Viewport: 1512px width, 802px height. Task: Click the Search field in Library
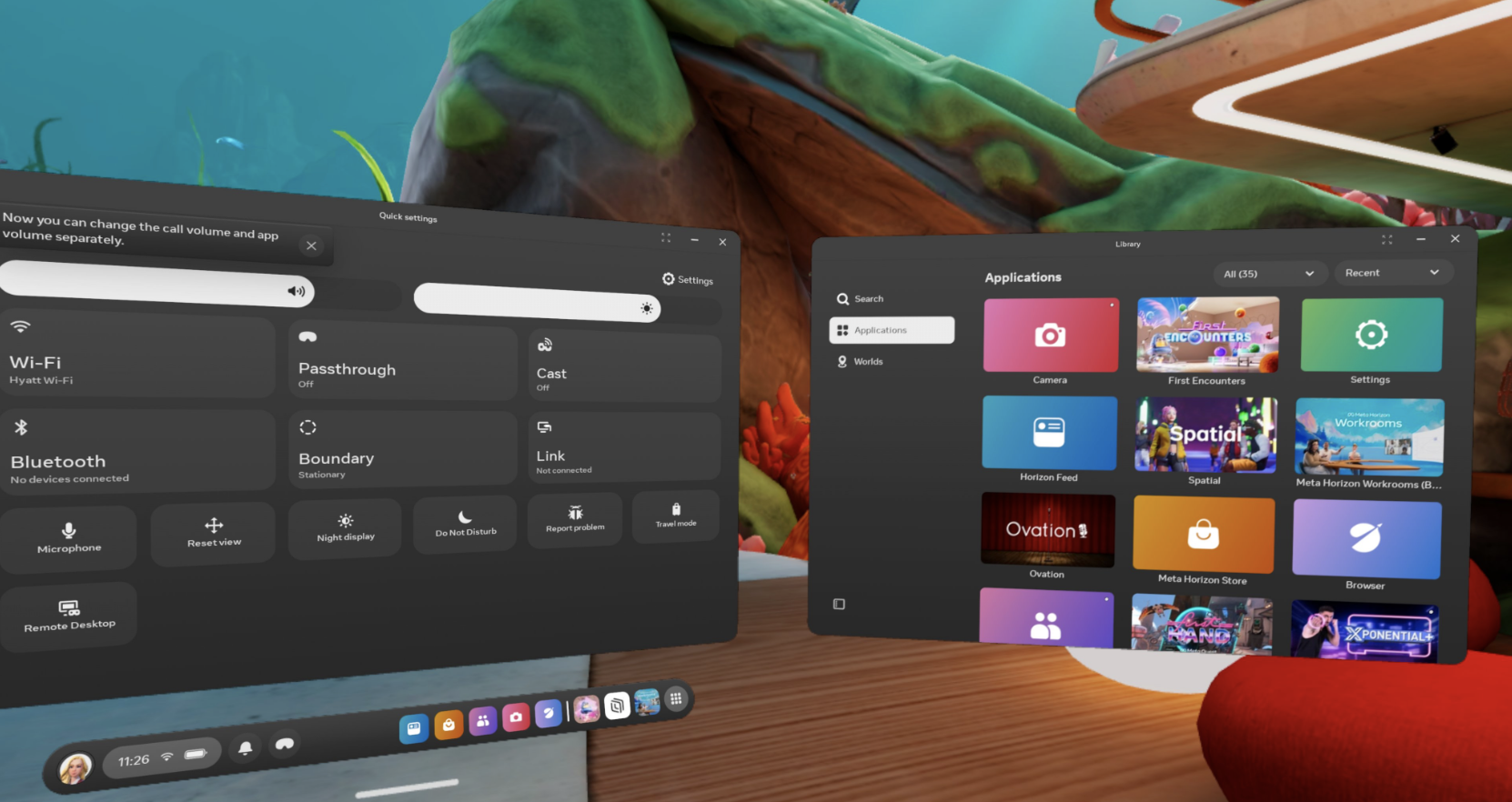pyautogui.click(x=868, y=299)
